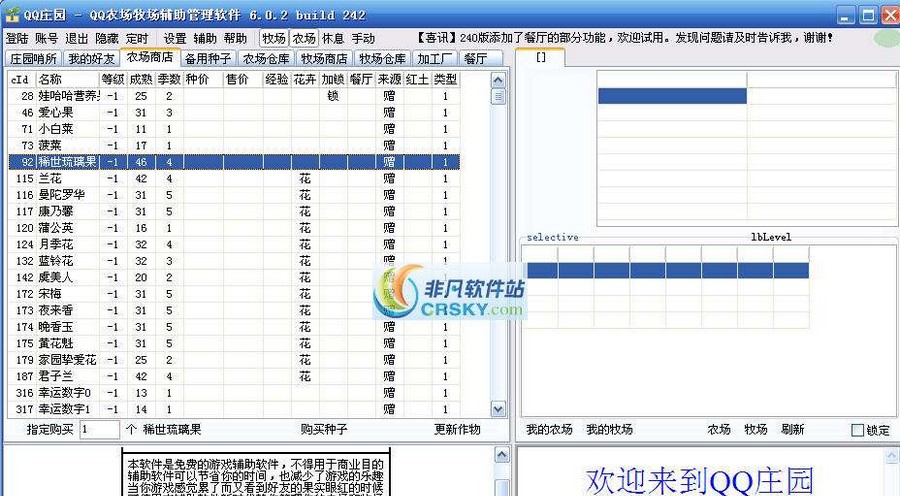Click the 牧场 button below right panel
This screenshot has width=900, height=496.
click(x=755, y=429)
